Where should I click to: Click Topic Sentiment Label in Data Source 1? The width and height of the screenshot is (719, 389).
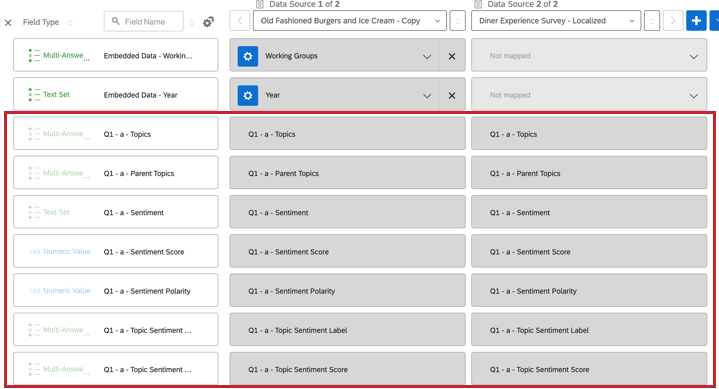347,330
